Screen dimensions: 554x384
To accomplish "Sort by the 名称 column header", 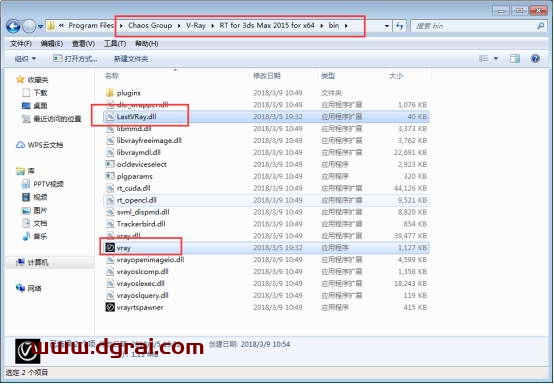I will tap(112, 76).
